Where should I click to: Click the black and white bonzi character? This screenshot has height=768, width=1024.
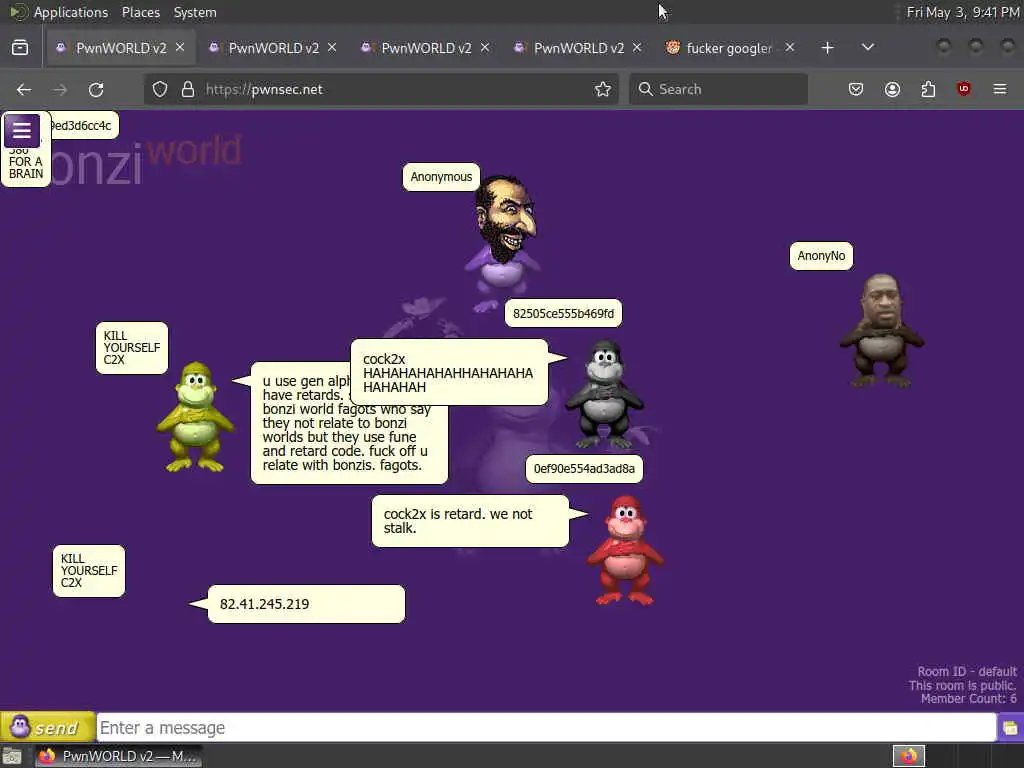605,394
